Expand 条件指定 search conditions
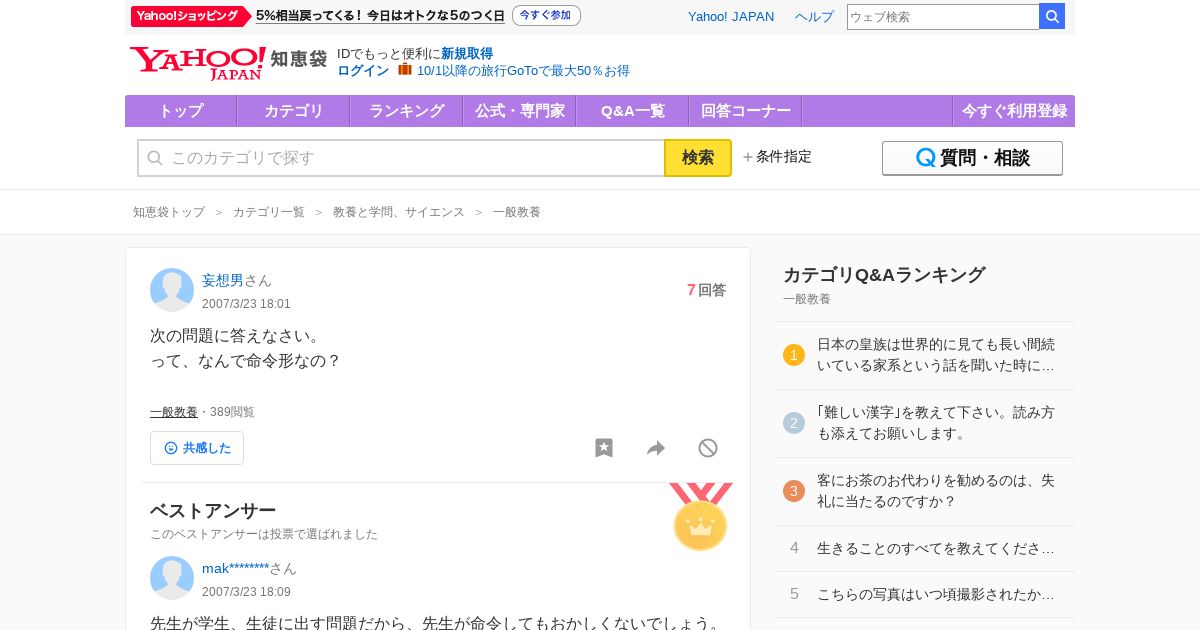1200x630 pixels. [x=777, y=157]
